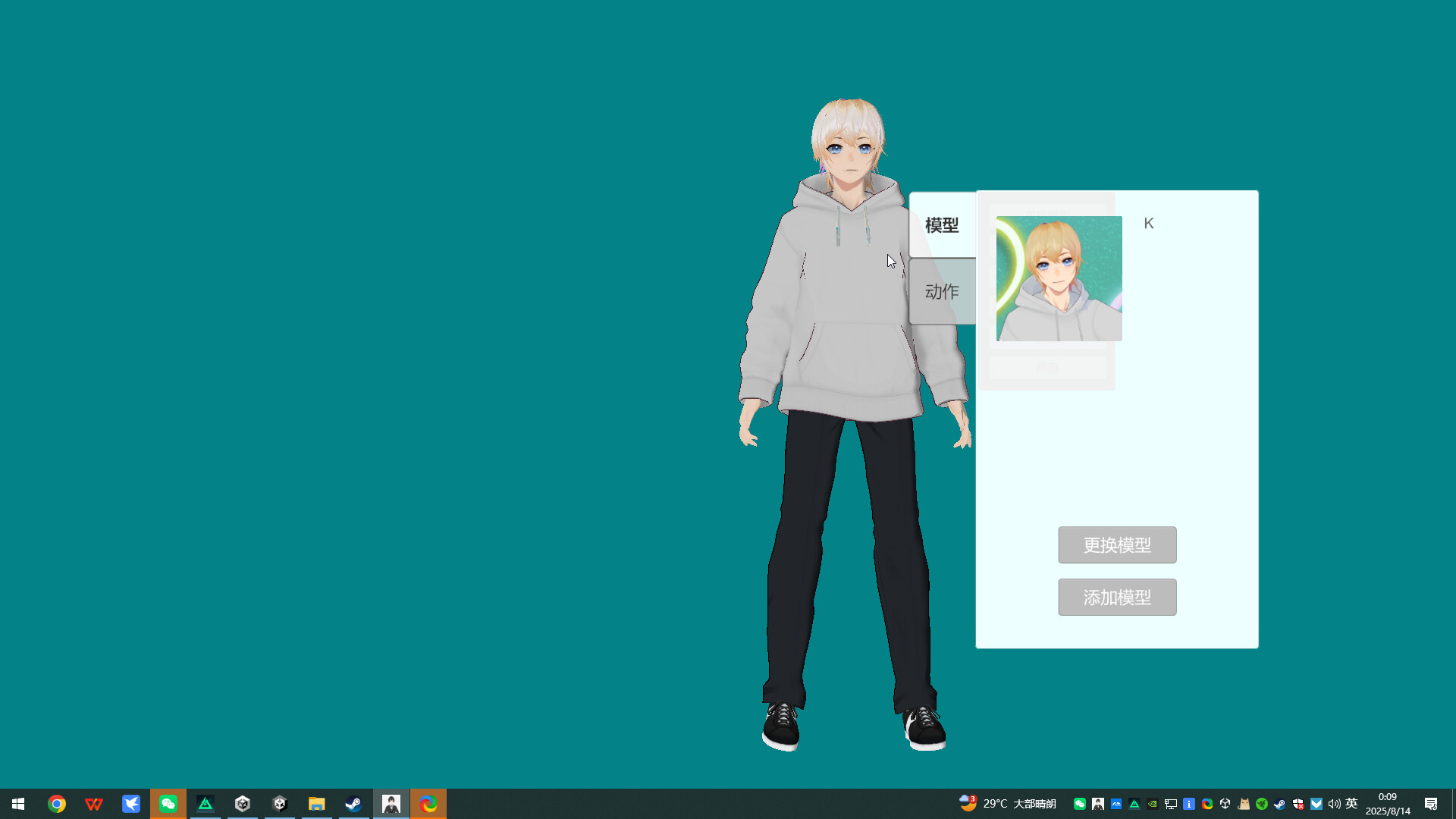Open Windows Security from the system tray
The height and width of the screenshot is (819, 1456).
click(1300, 803)
